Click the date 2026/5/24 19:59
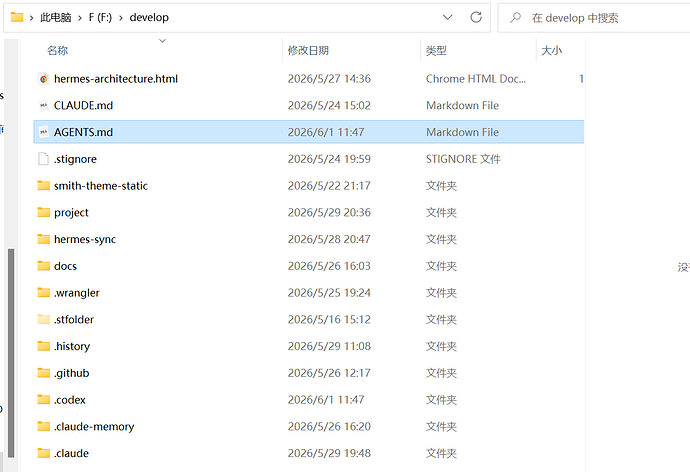Image resolution: width=690 pixels, height=472 pixels. click(x=329, y=159)
